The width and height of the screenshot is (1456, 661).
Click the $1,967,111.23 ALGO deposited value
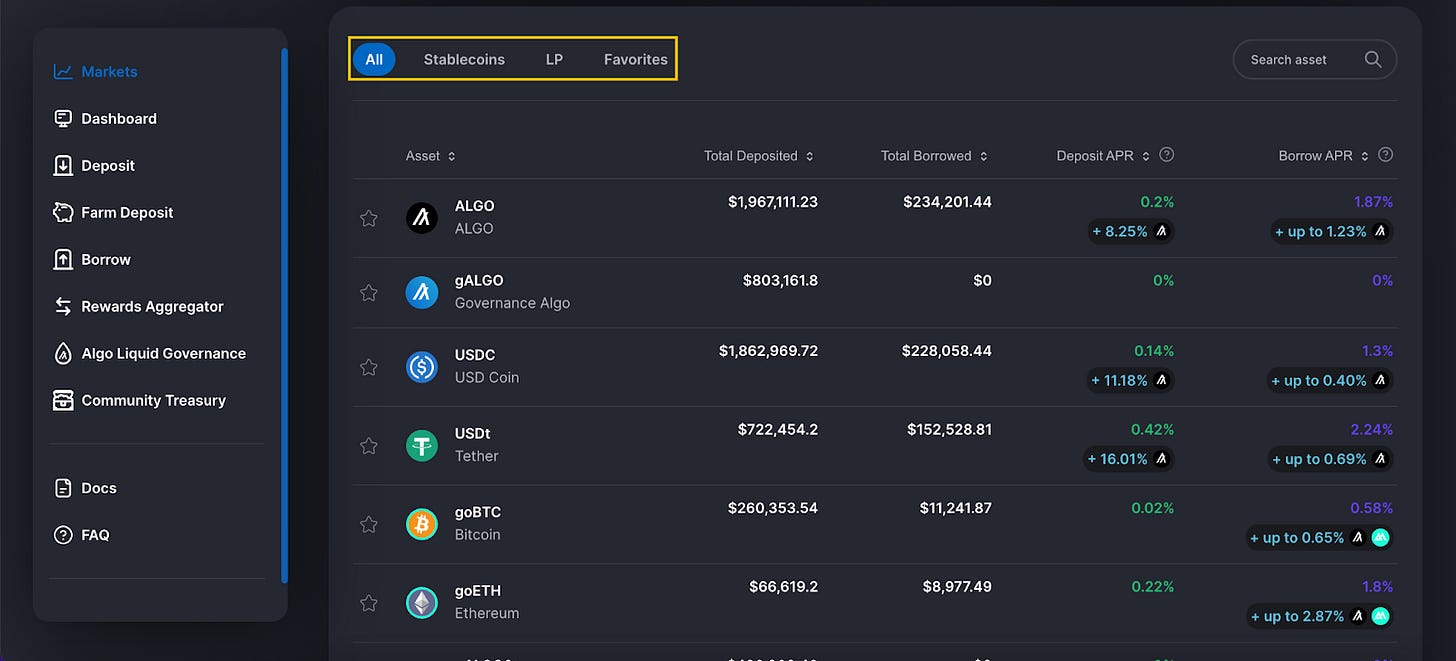[x=773, y=202]
